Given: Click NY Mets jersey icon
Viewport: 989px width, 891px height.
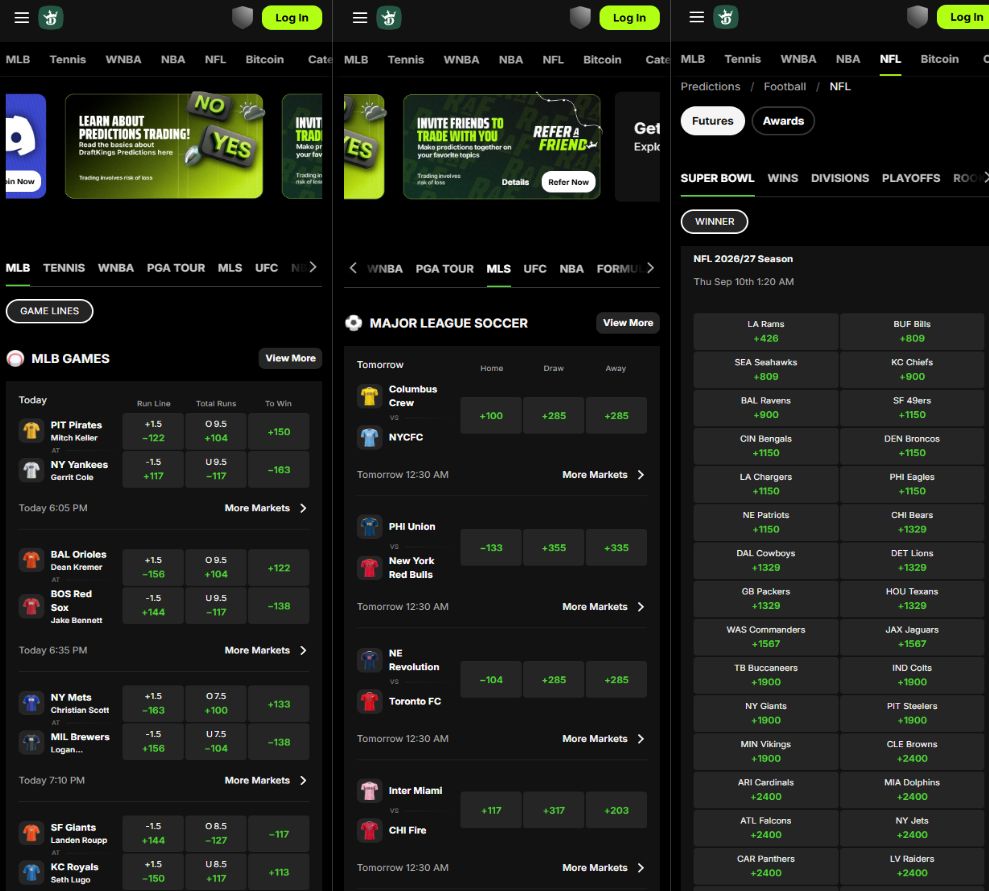Looking at the screenshot, I should 32,703.
